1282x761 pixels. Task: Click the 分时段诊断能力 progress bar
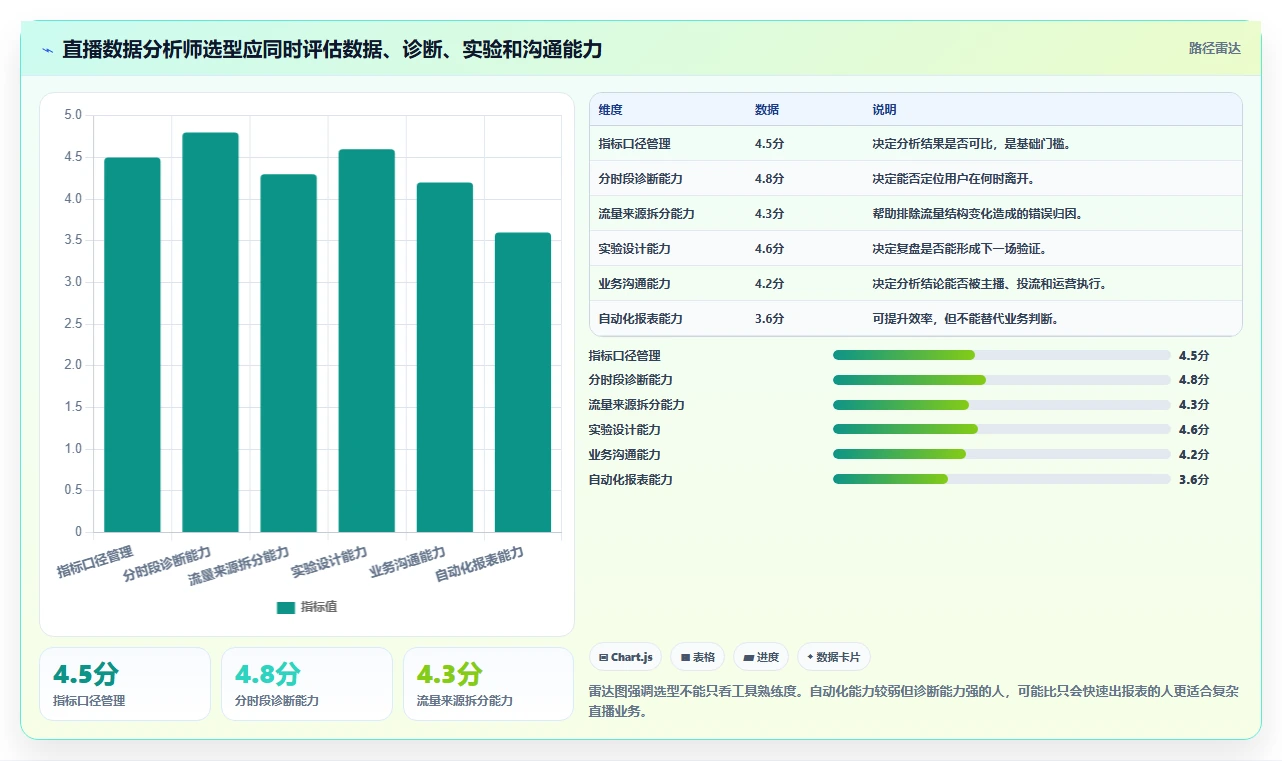(x=1001, y=380)
